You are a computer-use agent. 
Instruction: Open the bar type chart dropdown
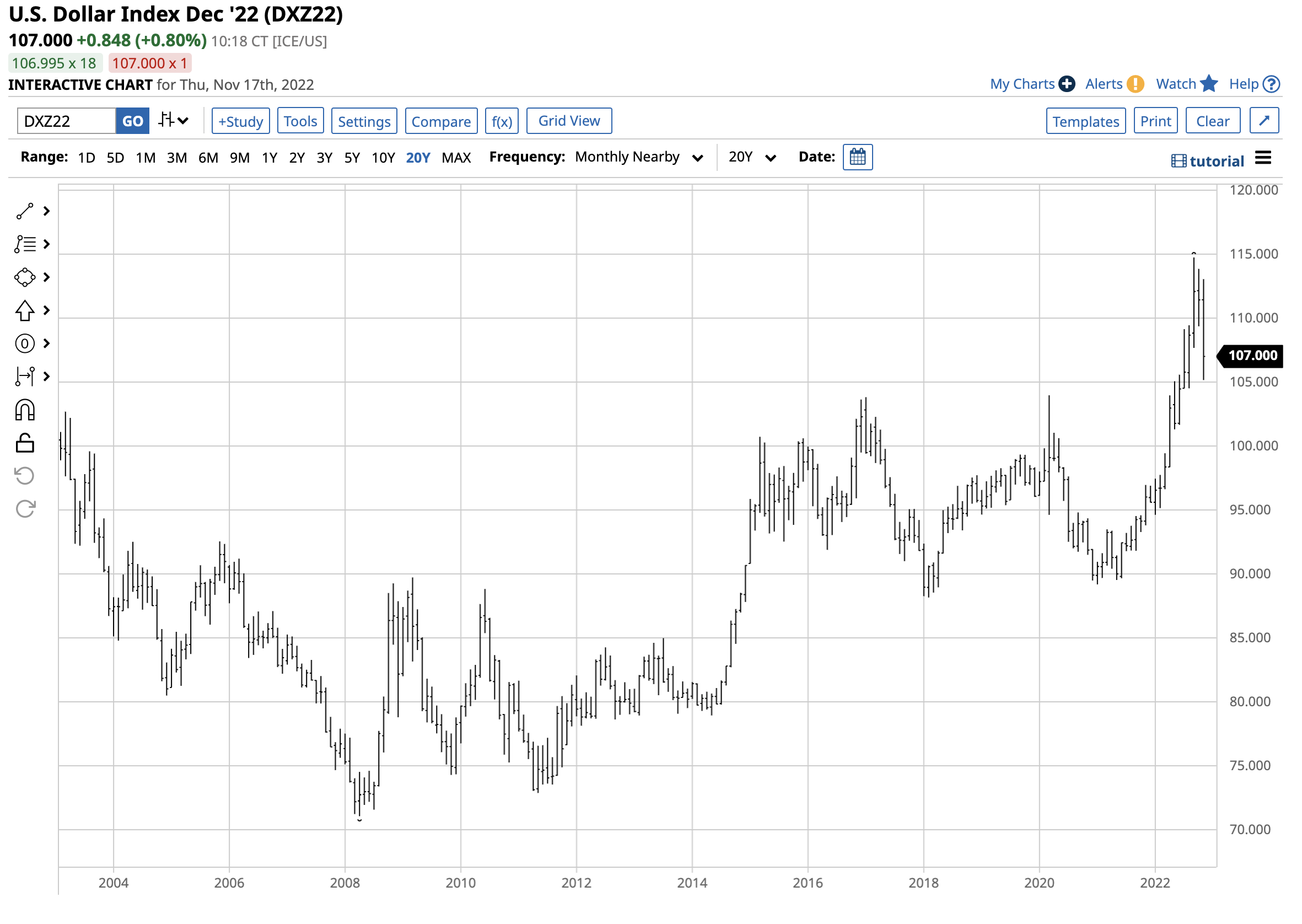(x=174, y=121)
